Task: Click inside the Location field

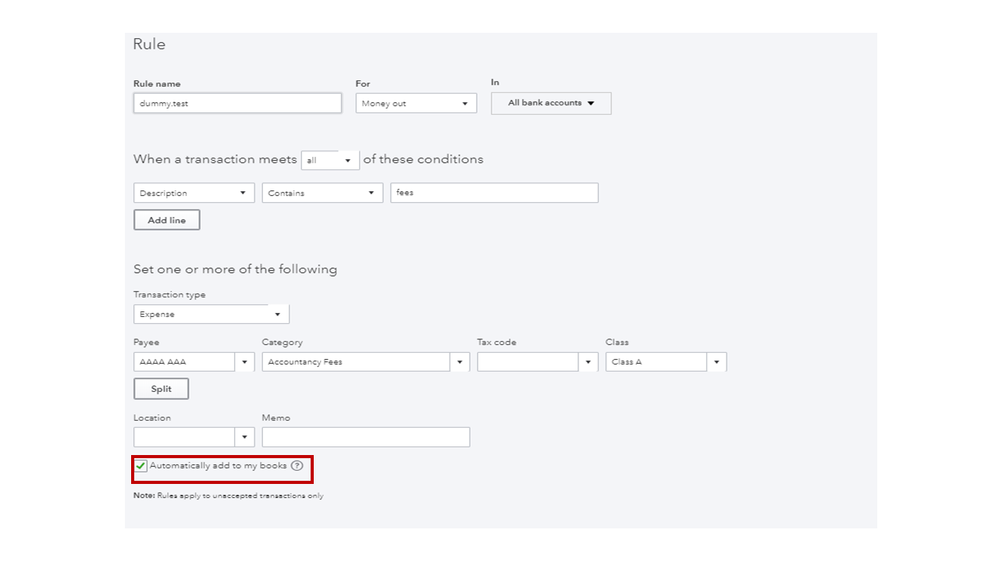Action: click(x=184, y=437)
